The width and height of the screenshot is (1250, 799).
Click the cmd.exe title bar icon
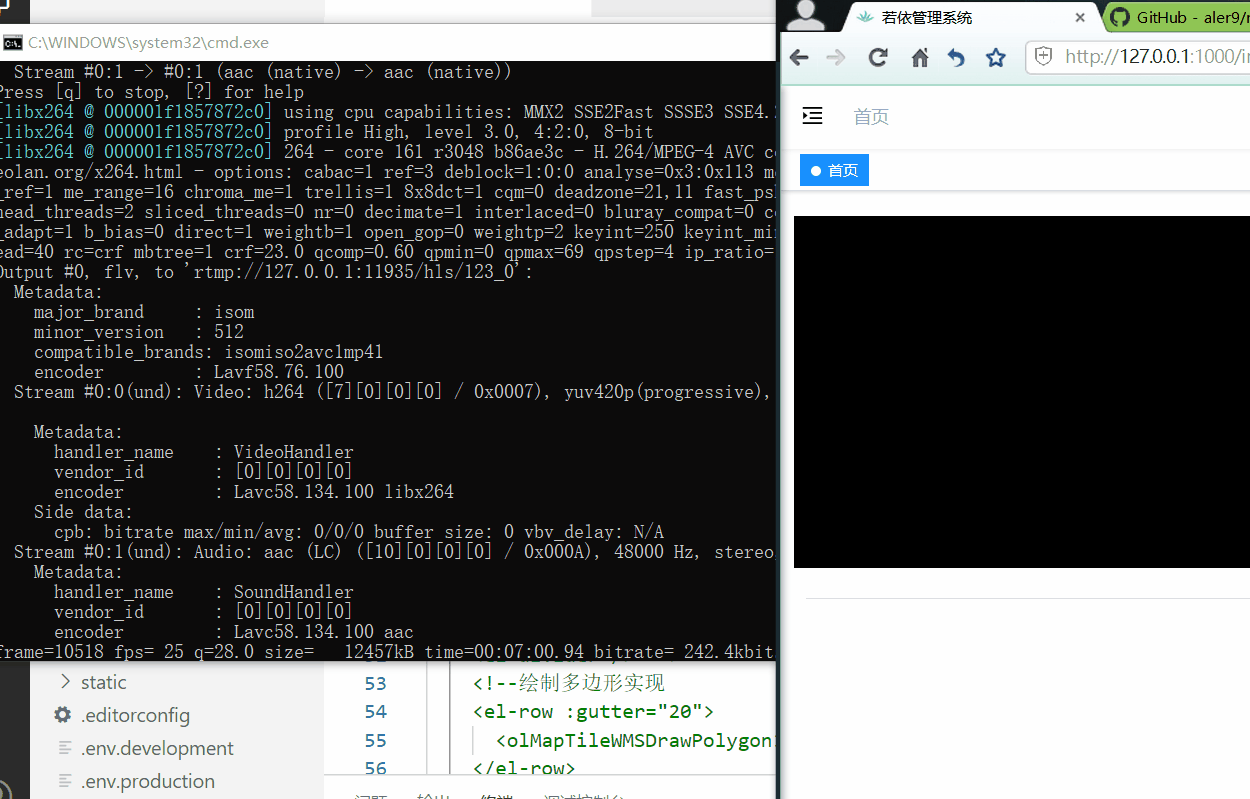point(13,42)
